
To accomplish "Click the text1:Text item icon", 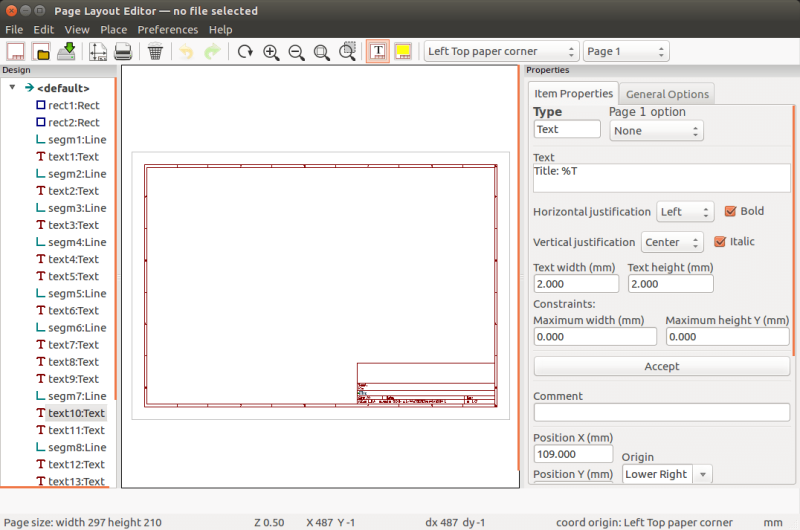I will tap(41, 157).
